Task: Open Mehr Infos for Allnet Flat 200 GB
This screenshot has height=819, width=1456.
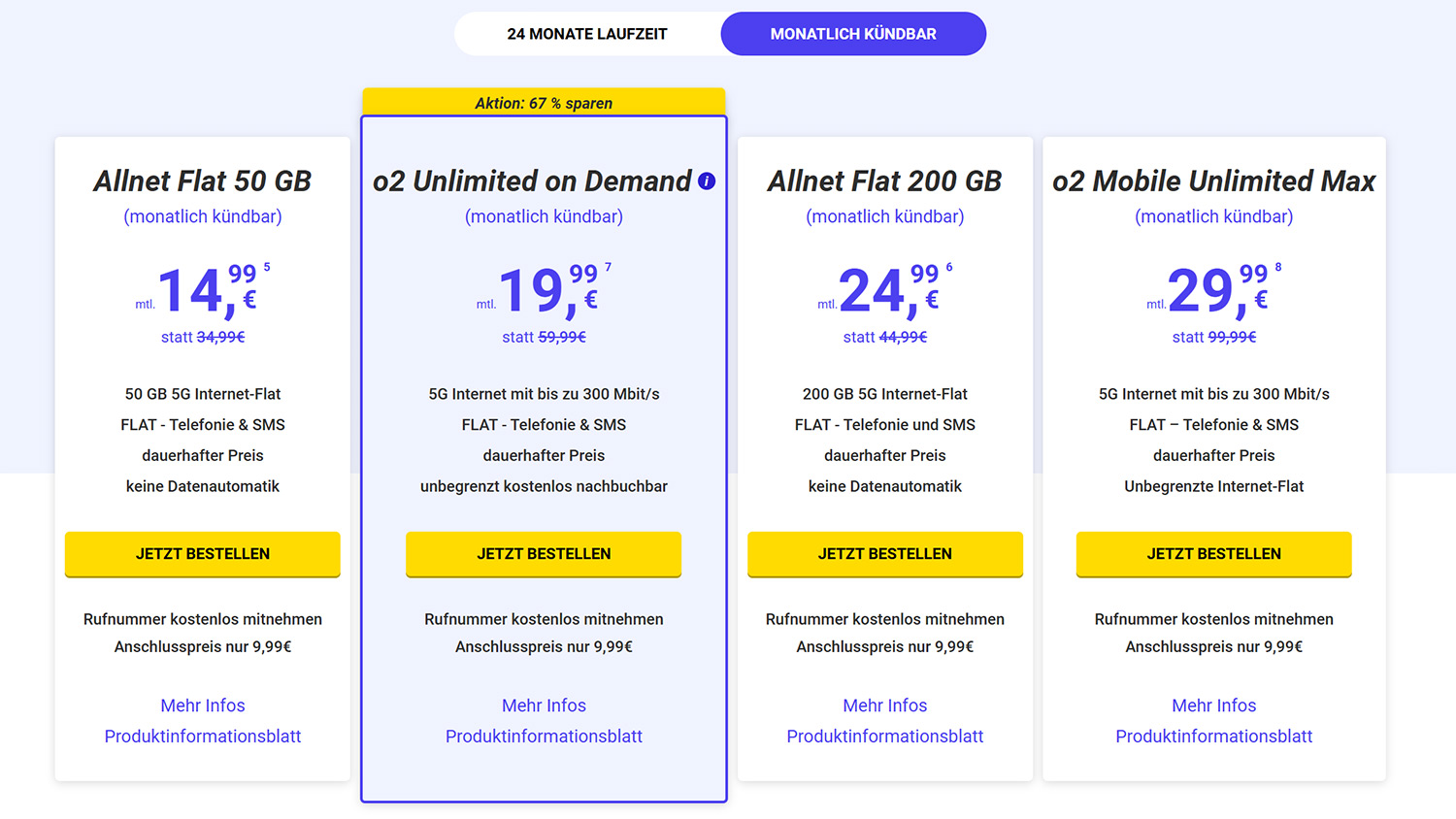Action: pyautogui.click(x=885, y=705)
